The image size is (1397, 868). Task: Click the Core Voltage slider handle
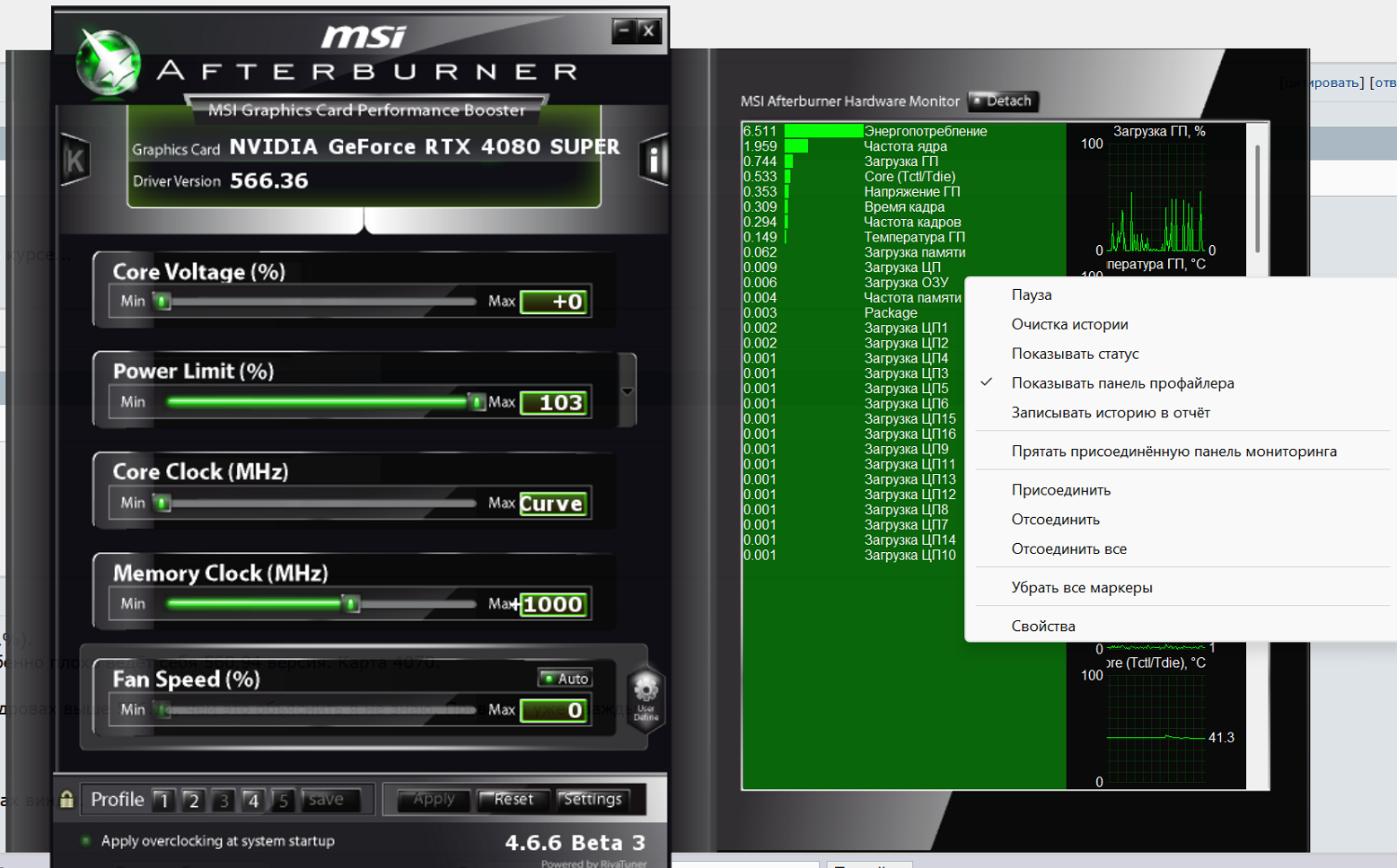point(163,302)
